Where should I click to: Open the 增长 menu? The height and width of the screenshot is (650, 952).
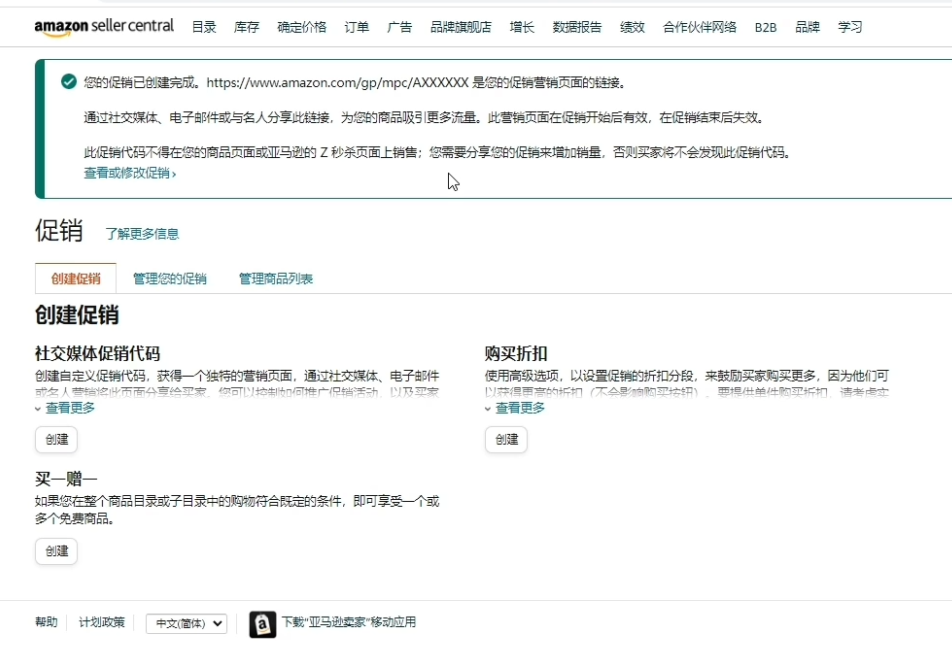522,27
